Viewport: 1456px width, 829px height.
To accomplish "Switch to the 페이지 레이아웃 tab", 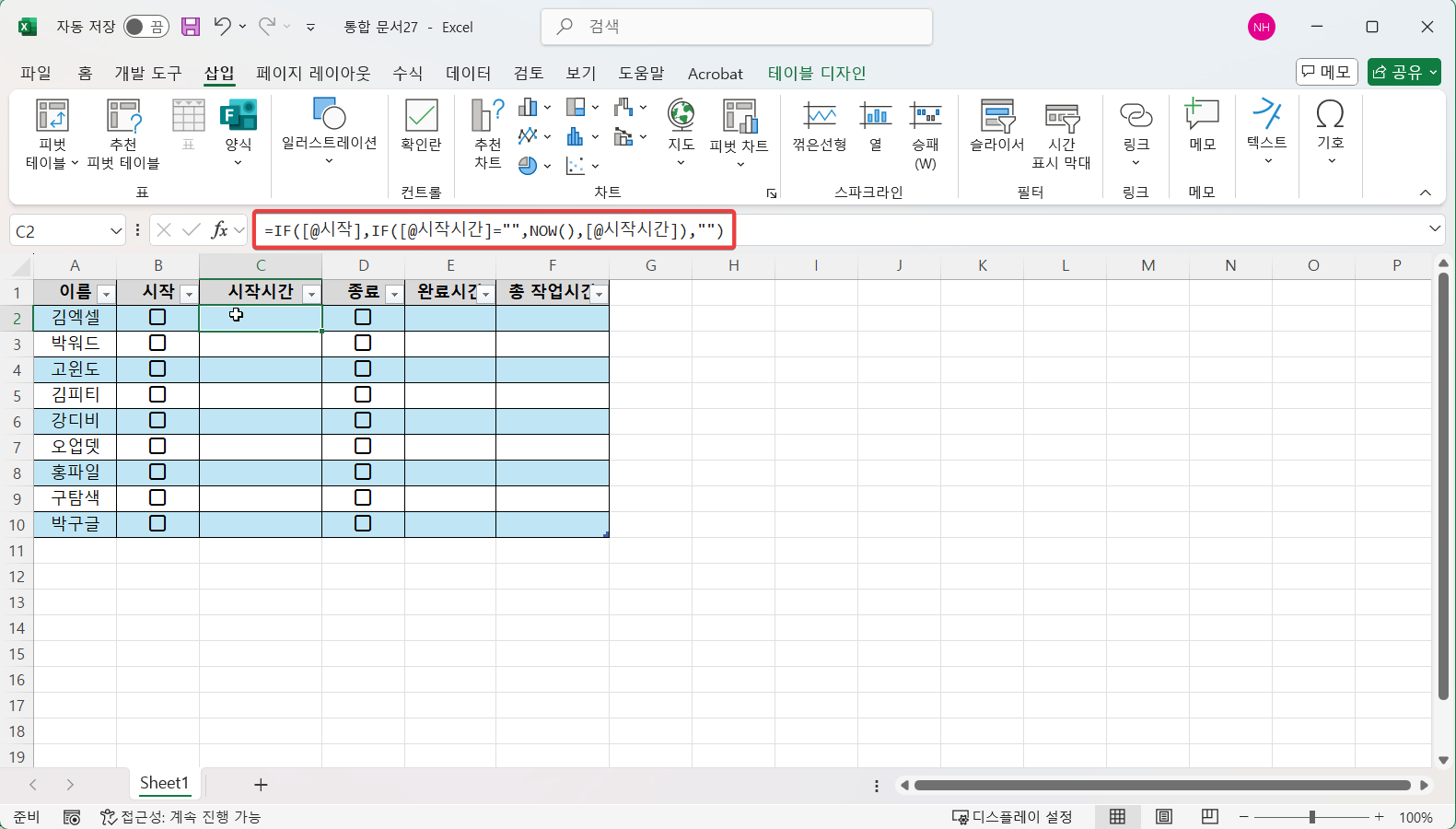I will (x=313, y=73).
